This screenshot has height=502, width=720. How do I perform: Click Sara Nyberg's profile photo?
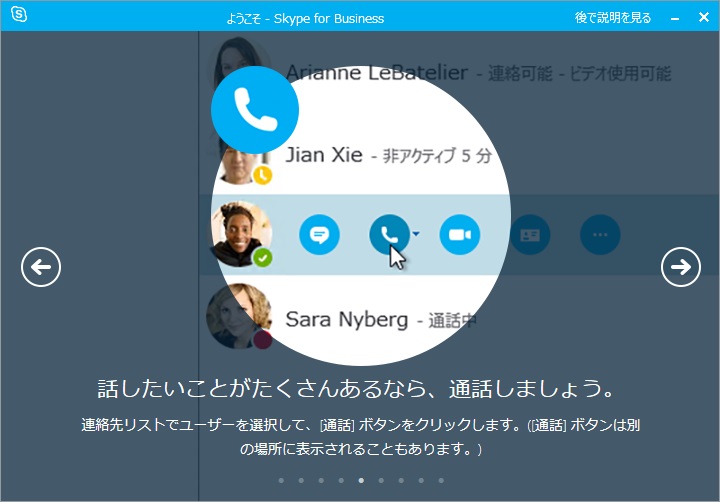[239, 316]
